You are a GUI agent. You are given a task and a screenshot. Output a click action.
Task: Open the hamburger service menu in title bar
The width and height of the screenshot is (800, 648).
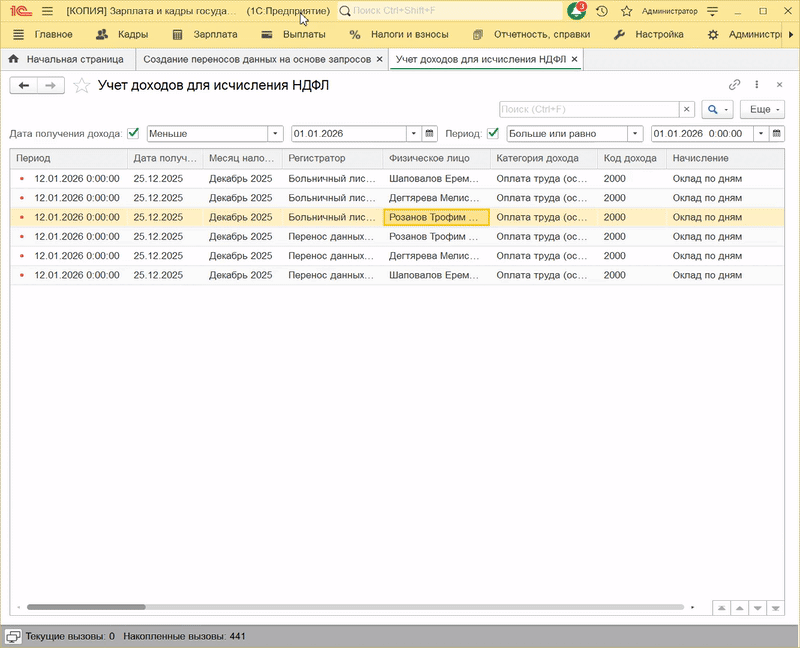point(47,11)
